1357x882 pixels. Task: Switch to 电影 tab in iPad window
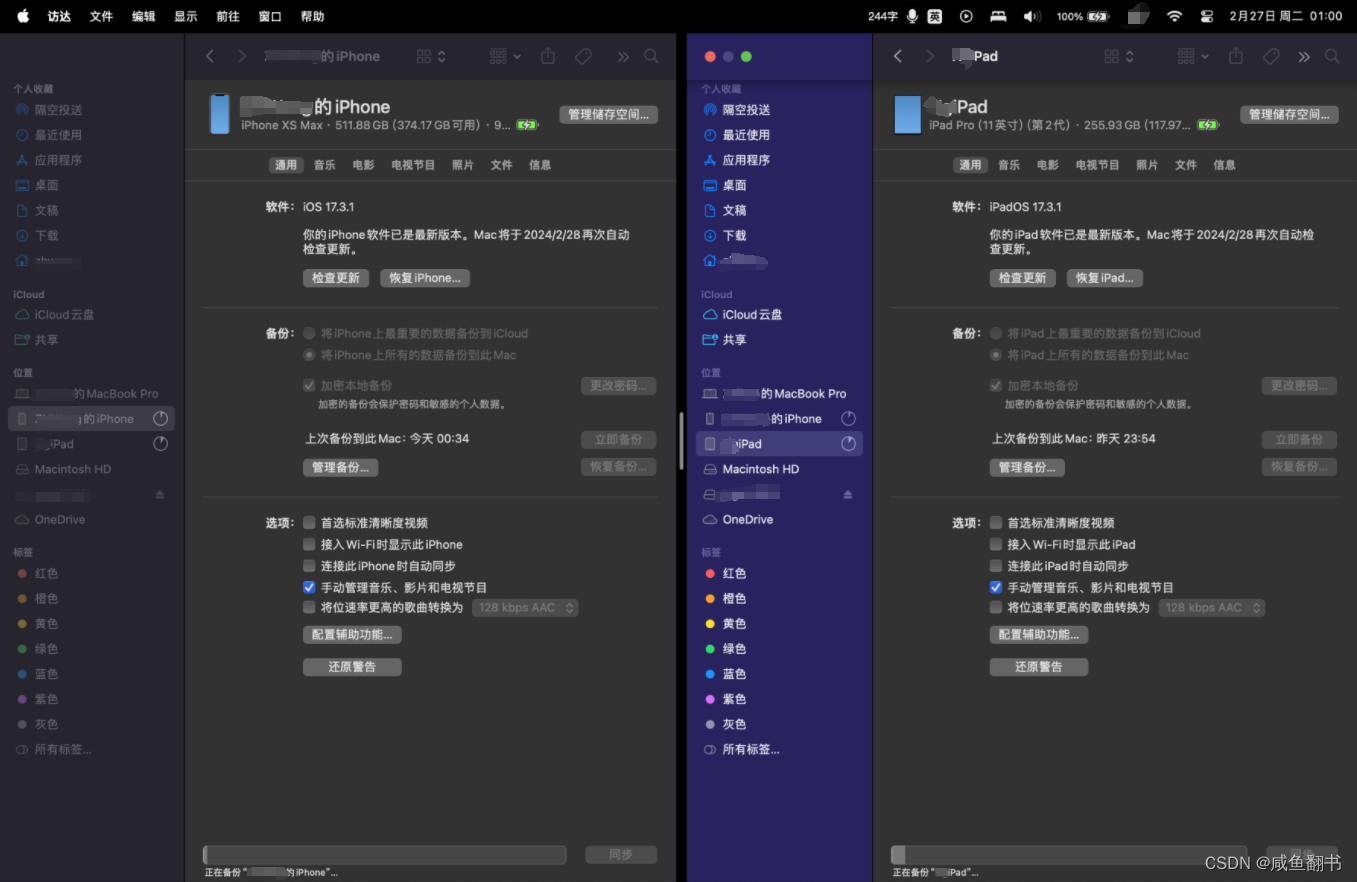[x=1048, y=165]
